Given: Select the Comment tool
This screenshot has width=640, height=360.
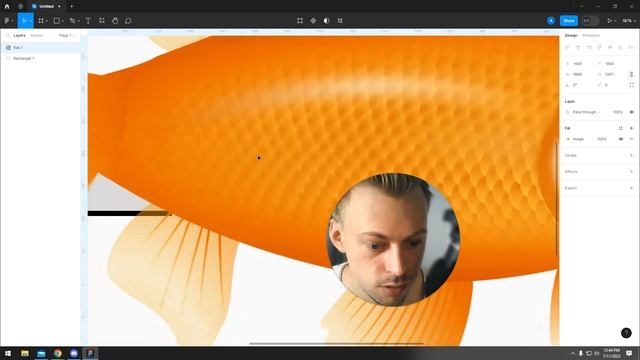Looking at the screenshot, I should pyautogui.click(x=128, y=20).
